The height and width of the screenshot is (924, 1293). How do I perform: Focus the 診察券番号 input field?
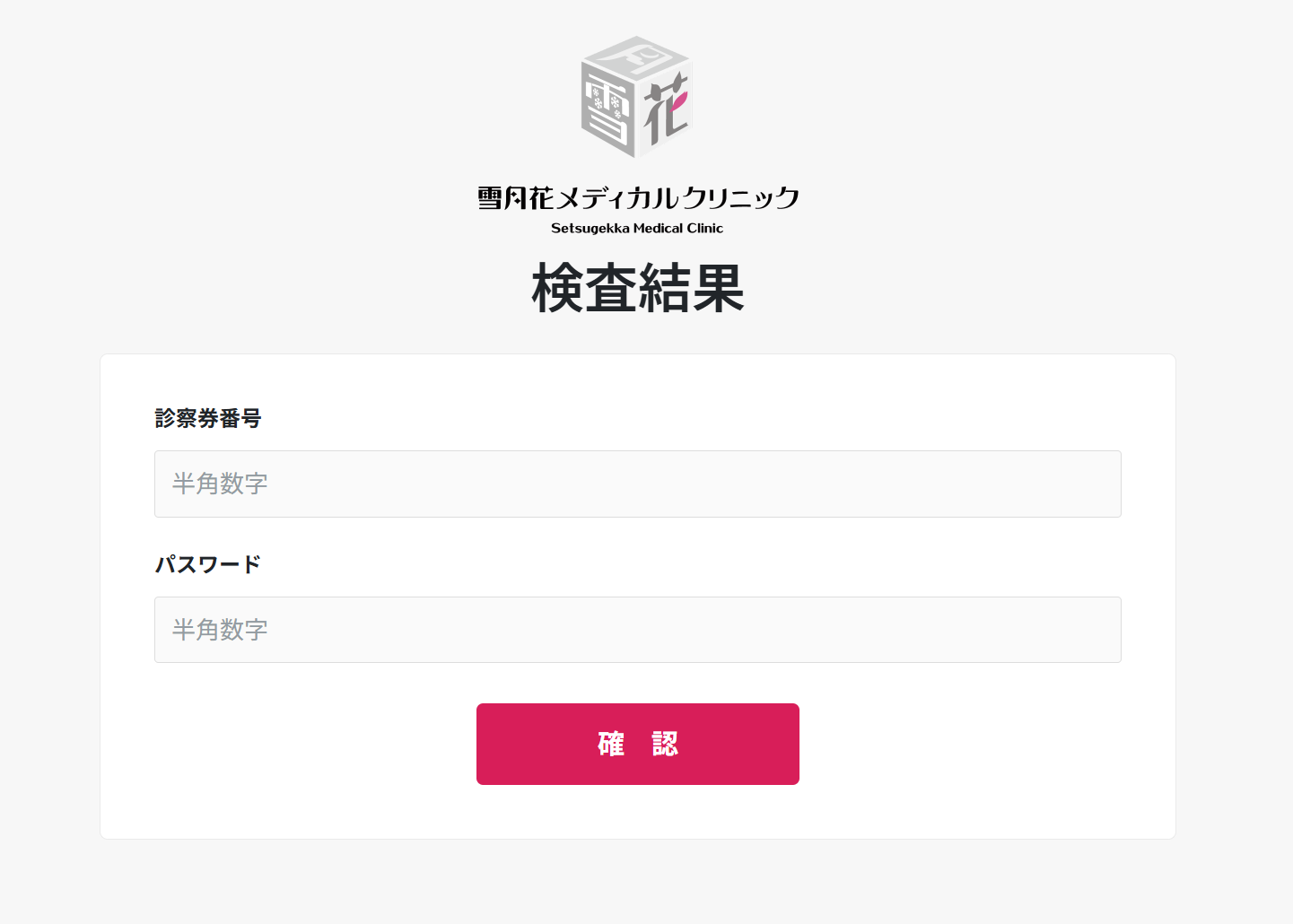(638, 484)
